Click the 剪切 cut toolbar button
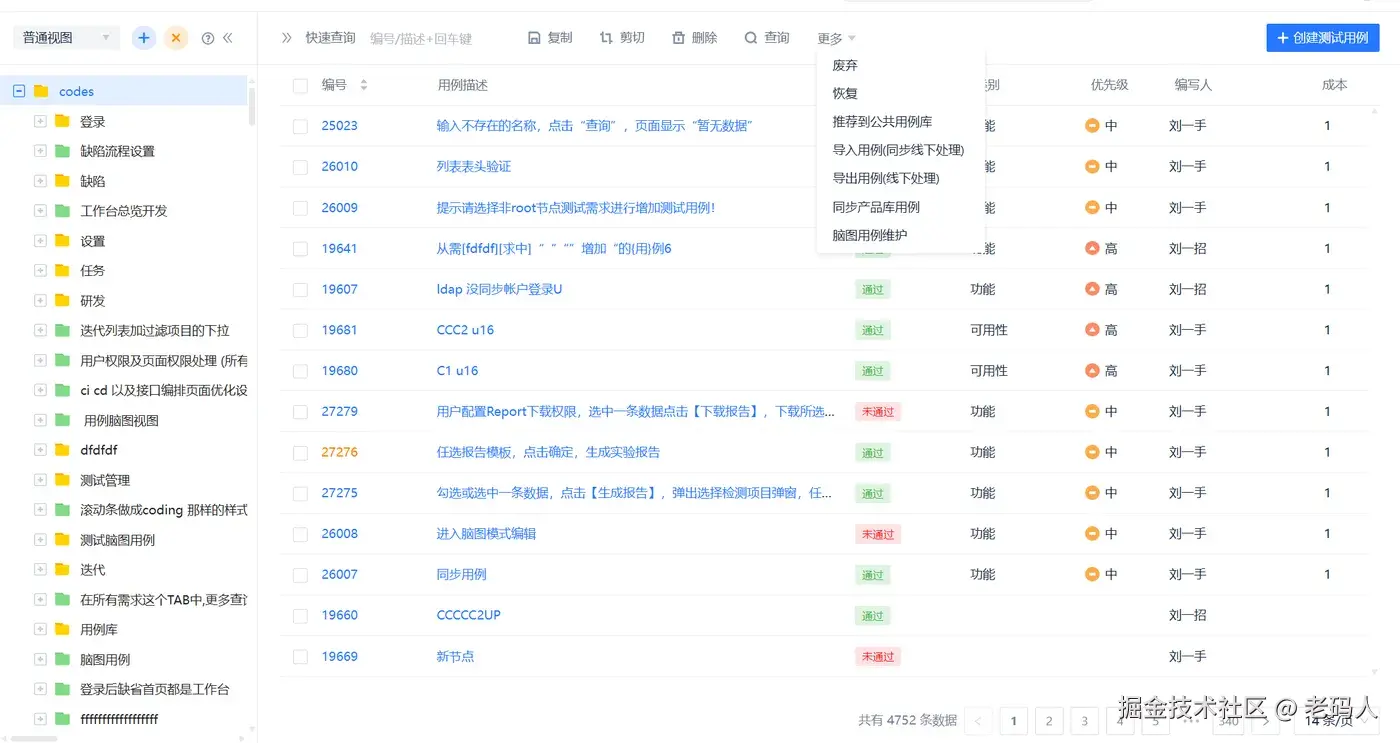 (622, 38)
